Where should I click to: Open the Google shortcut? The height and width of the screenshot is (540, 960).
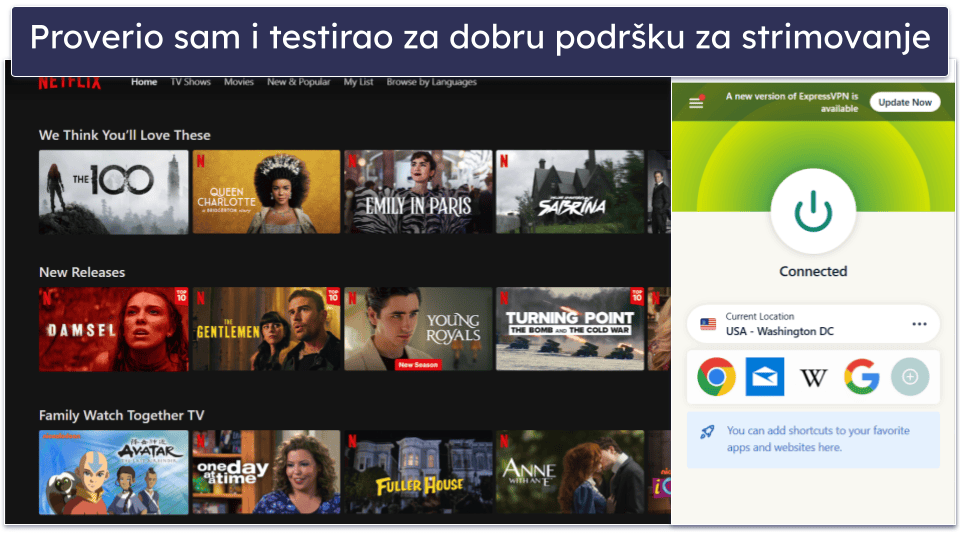click(861, 377)
